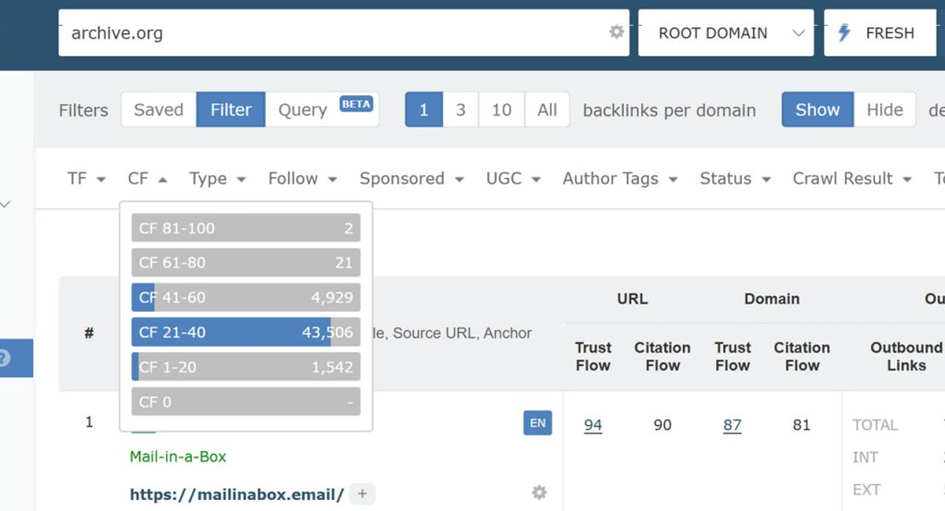Click the archive.org search input field

330,33
